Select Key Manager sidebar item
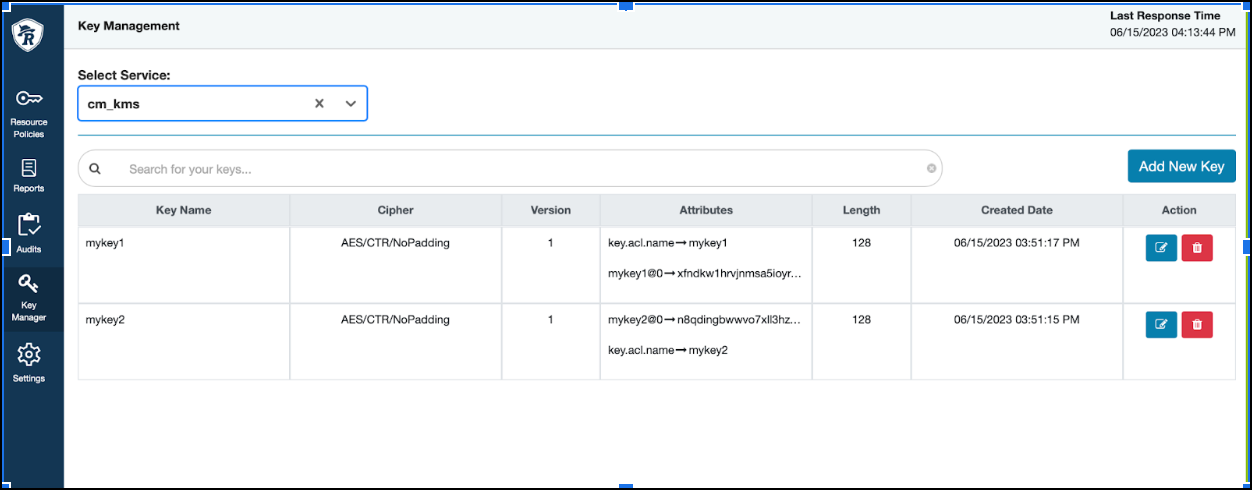Screen dimensions: 1252x490 point(29,298)
